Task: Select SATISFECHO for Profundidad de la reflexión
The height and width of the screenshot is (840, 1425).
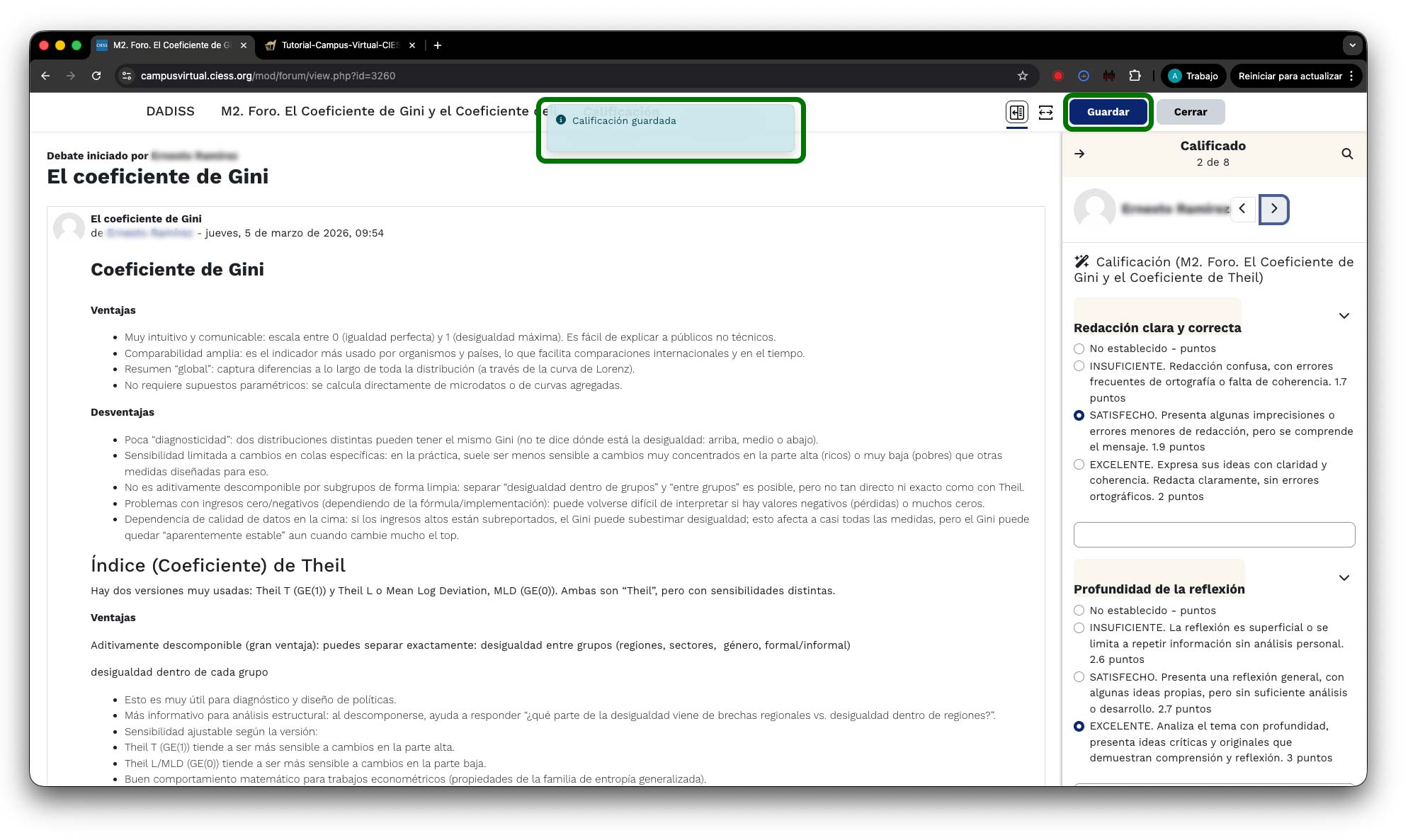Action: (1079, 677)
